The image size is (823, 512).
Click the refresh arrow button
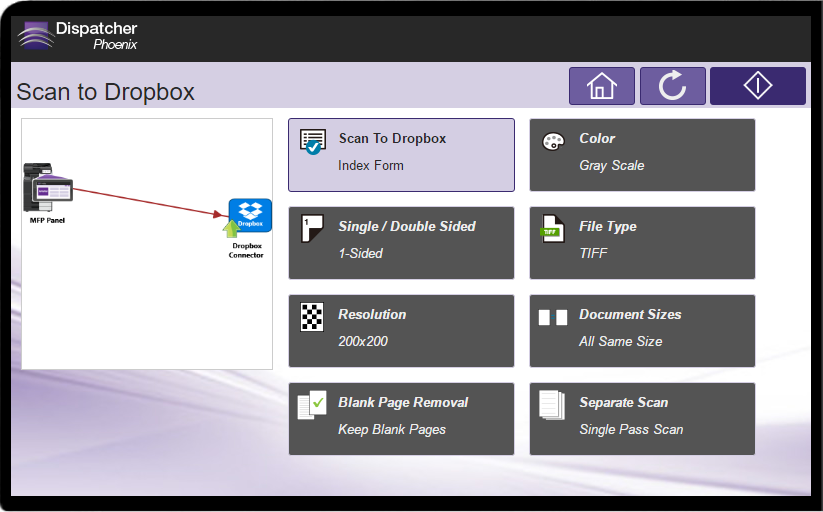click(x=672, y=86)
